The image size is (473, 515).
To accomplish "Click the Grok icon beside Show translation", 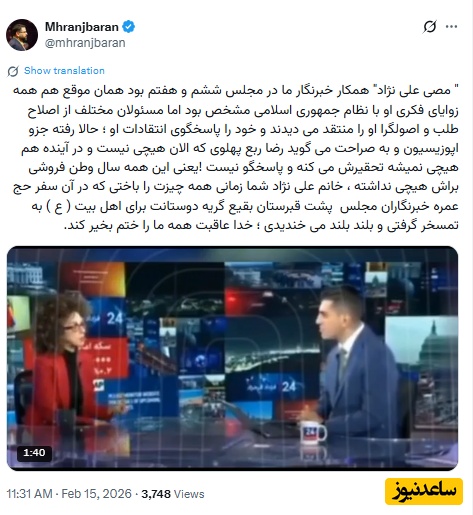I will (13, 71).
